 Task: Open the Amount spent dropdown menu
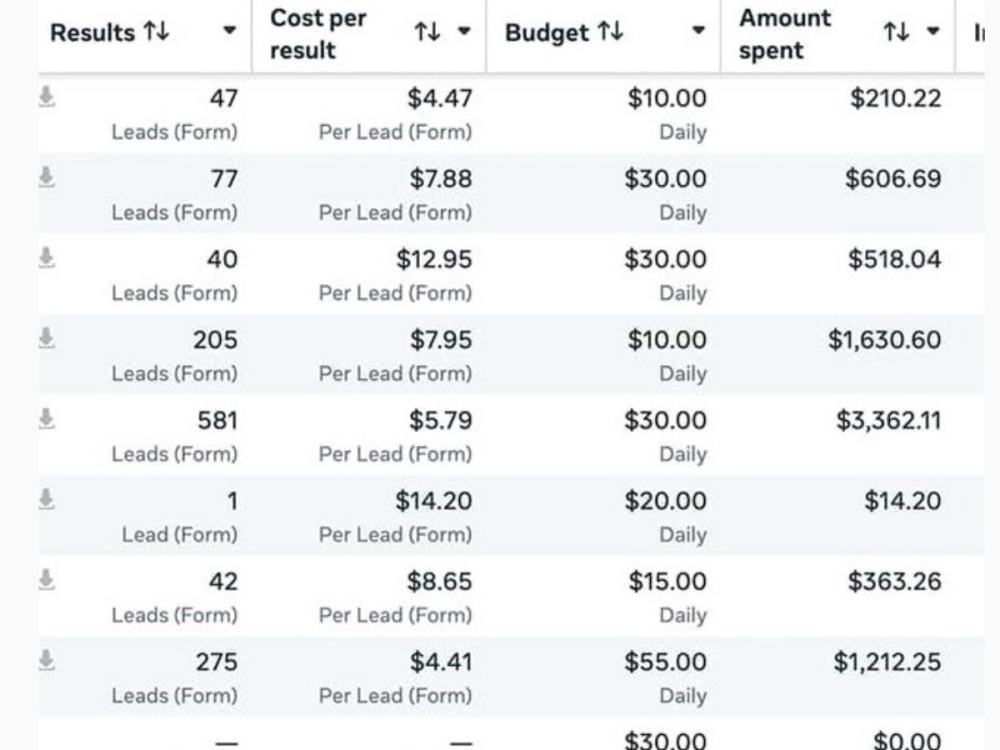(933, 30)
